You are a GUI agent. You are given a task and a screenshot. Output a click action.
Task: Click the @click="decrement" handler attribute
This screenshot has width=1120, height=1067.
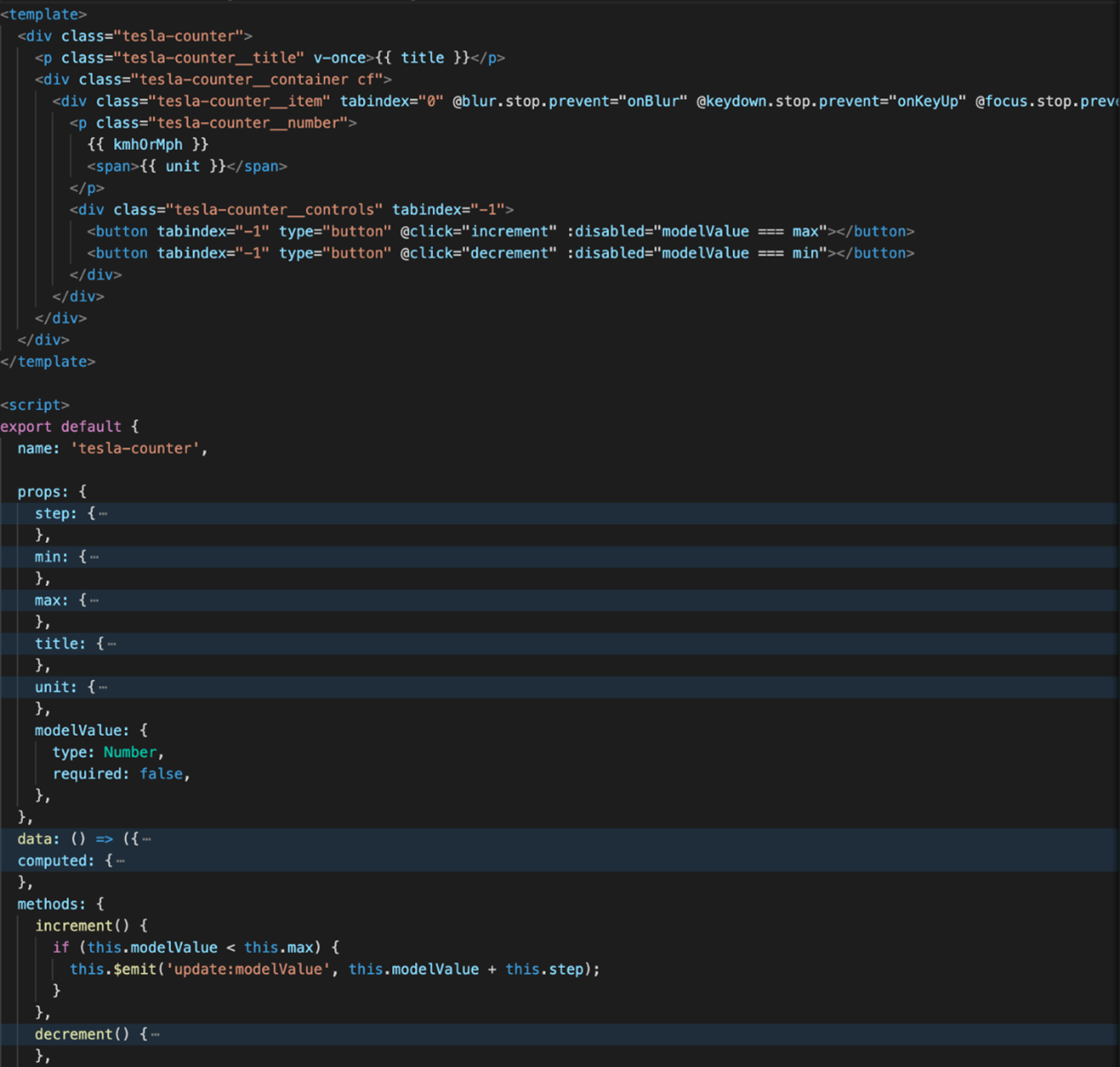[478, 253]
